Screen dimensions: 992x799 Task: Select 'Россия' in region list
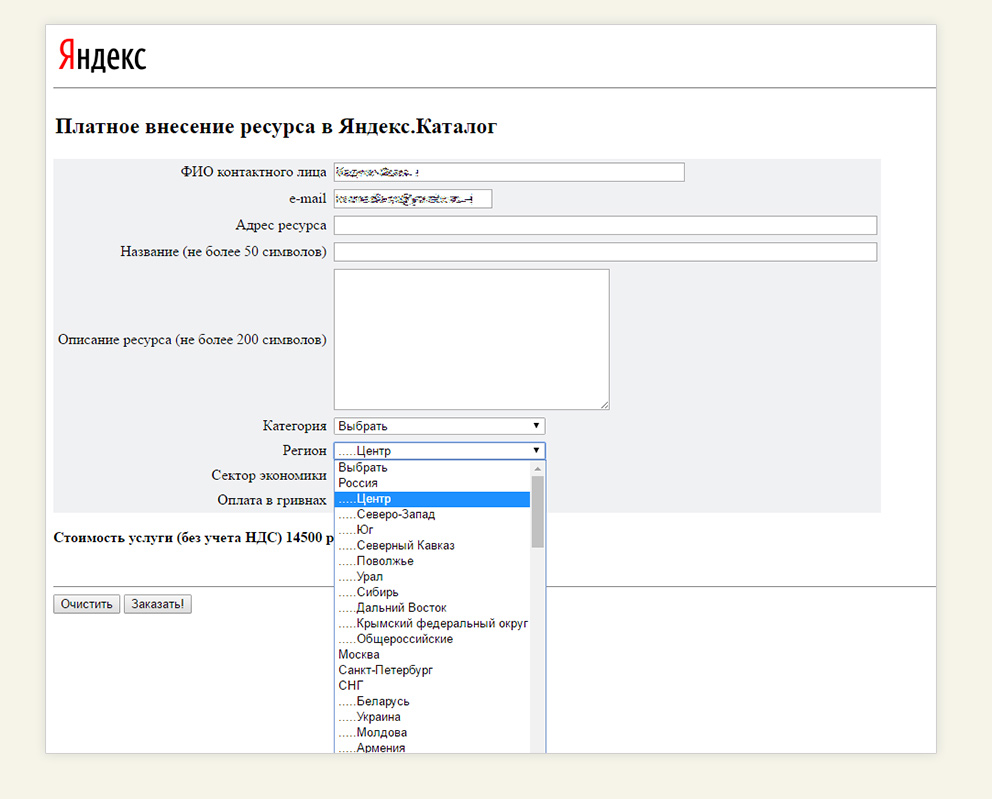click(x=432, y=483)
